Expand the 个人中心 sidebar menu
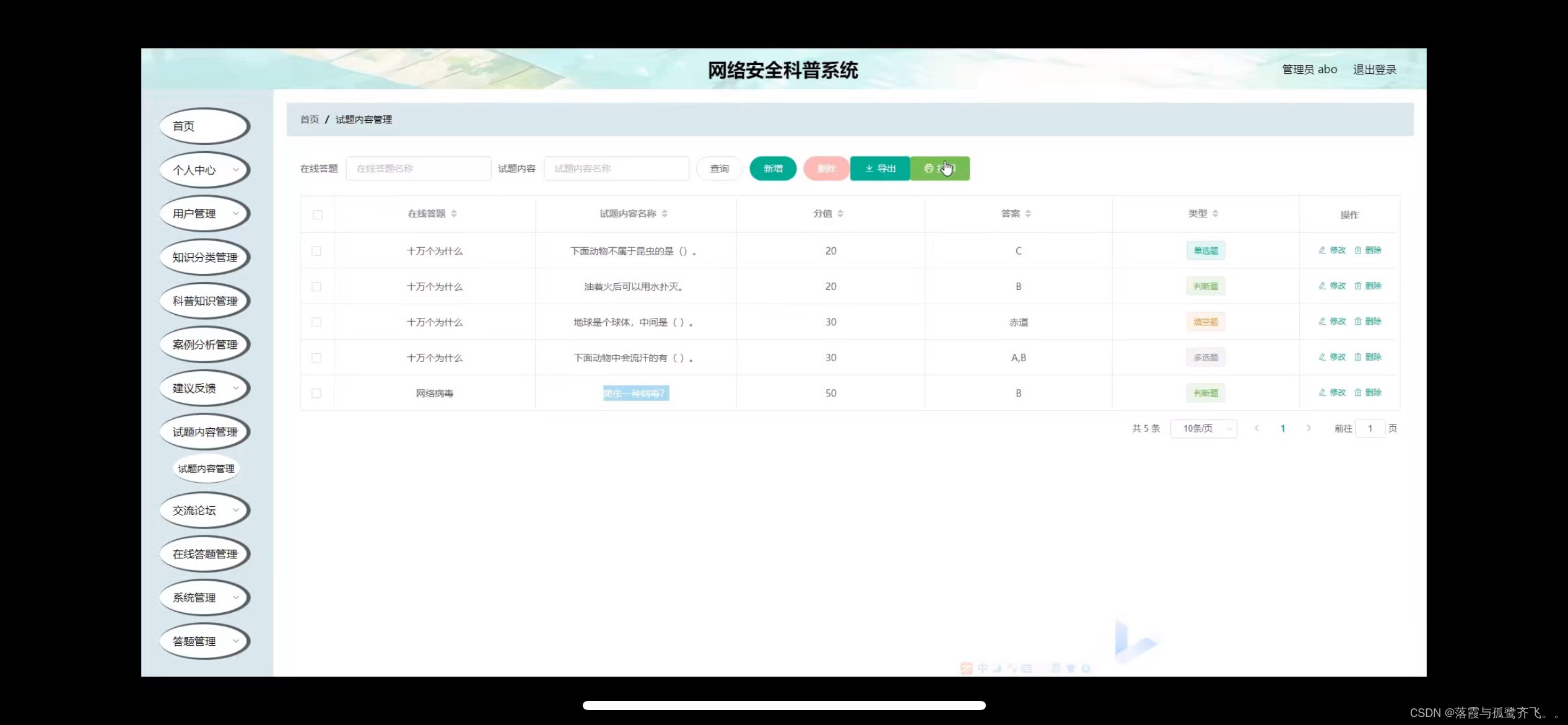The height and width of the screenshot is (725, 1568). click(x=204, y=170)
